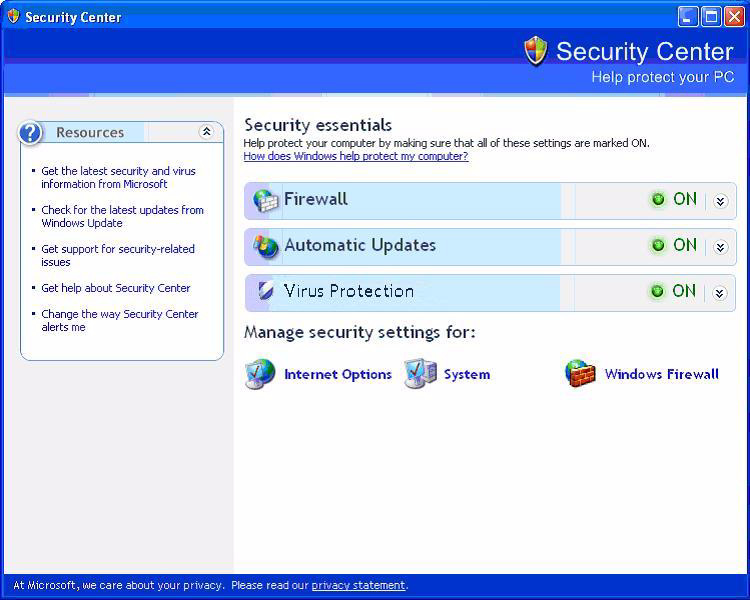The image size is (750, 600).
Task: Click the Automatic Updates heading text
Action: pyautogui.click(x=360, y=245)
